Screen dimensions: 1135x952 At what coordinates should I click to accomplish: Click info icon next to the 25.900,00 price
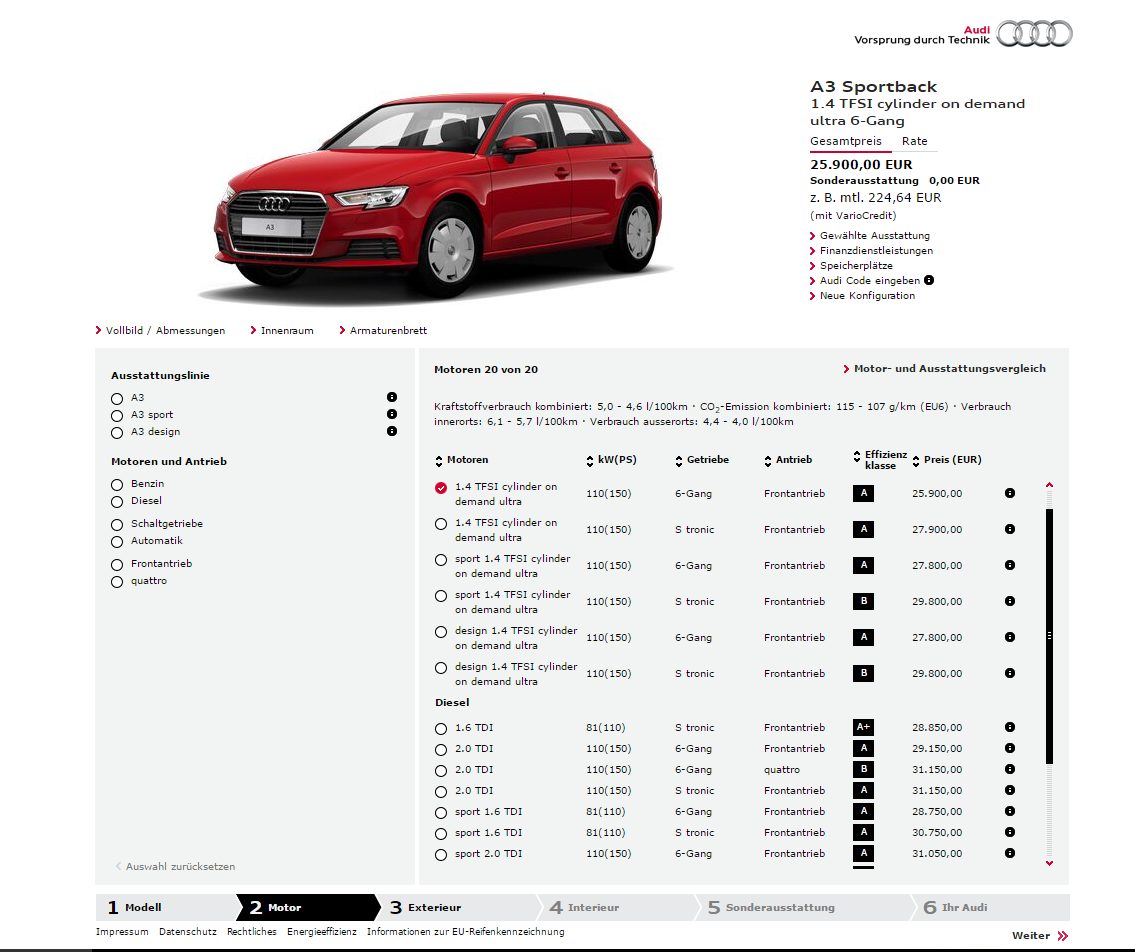point(1010,492)
